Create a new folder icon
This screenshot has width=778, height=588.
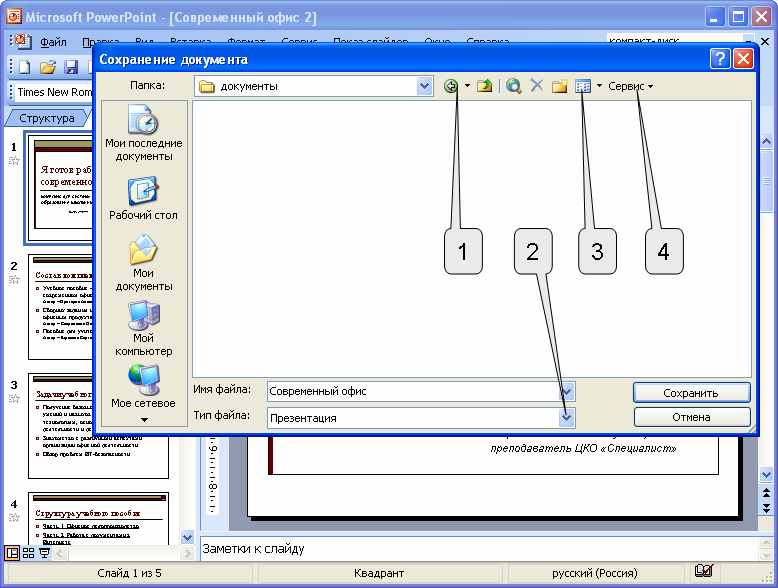click(x=560, y=86)
